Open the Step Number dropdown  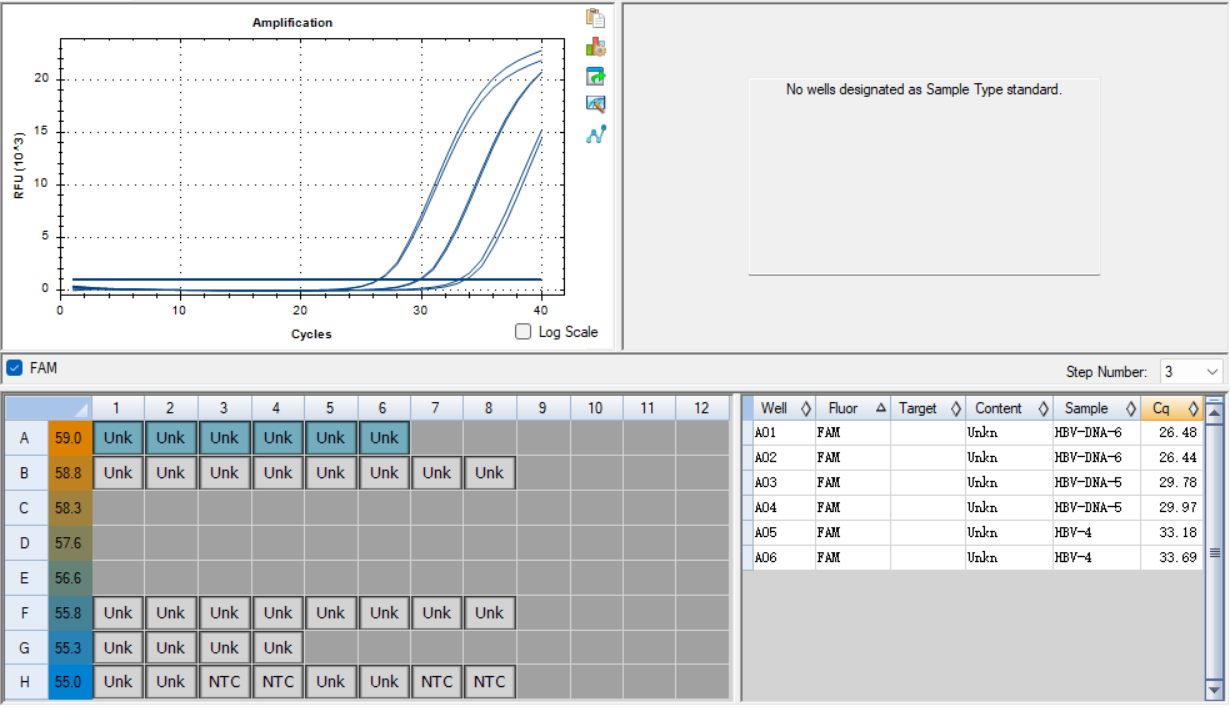(1213, 372)
